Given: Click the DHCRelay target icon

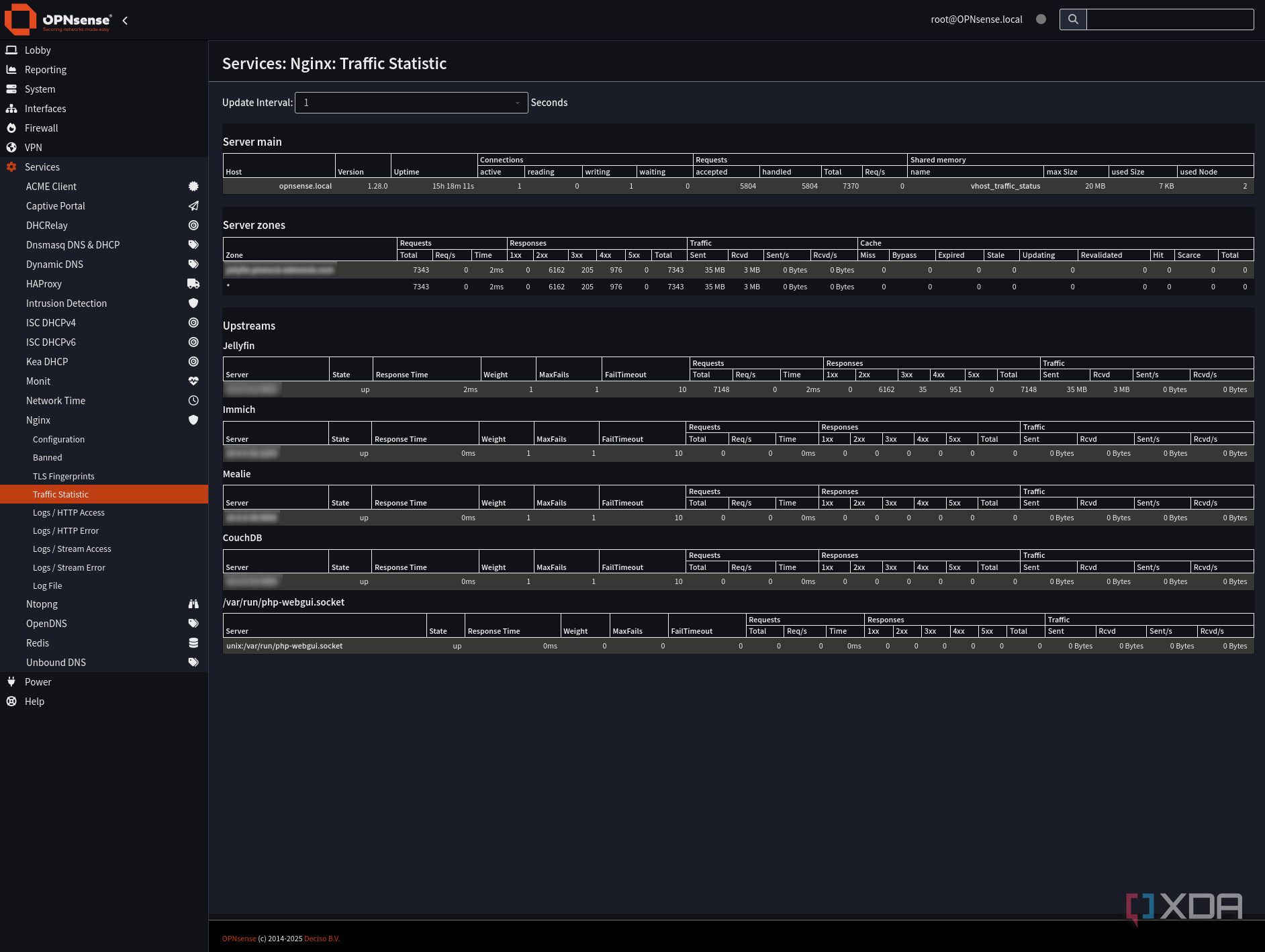Looking at the screenshot, I should tap(193, 225).
